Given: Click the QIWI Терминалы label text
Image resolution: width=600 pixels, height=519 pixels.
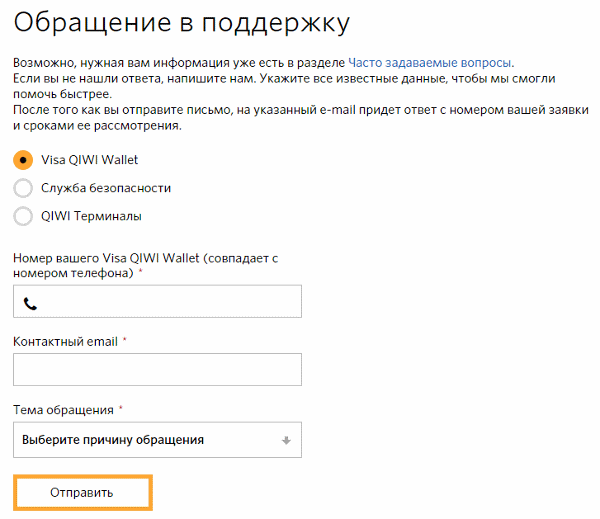Looking at the screenshot, I should [91, 216].
